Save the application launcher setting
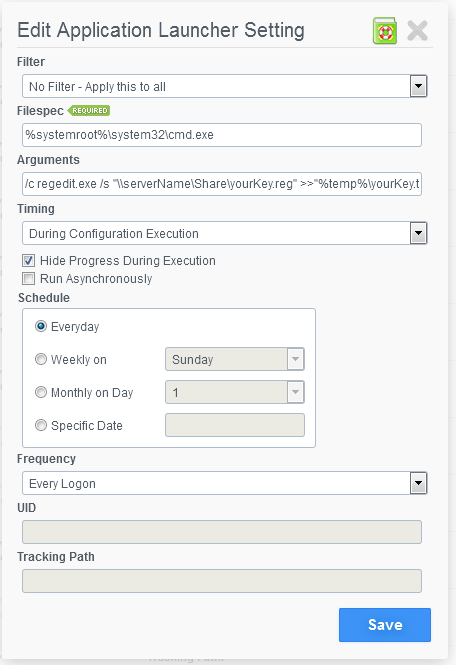Screen dimensions: 456x665 tap(385, 625)
